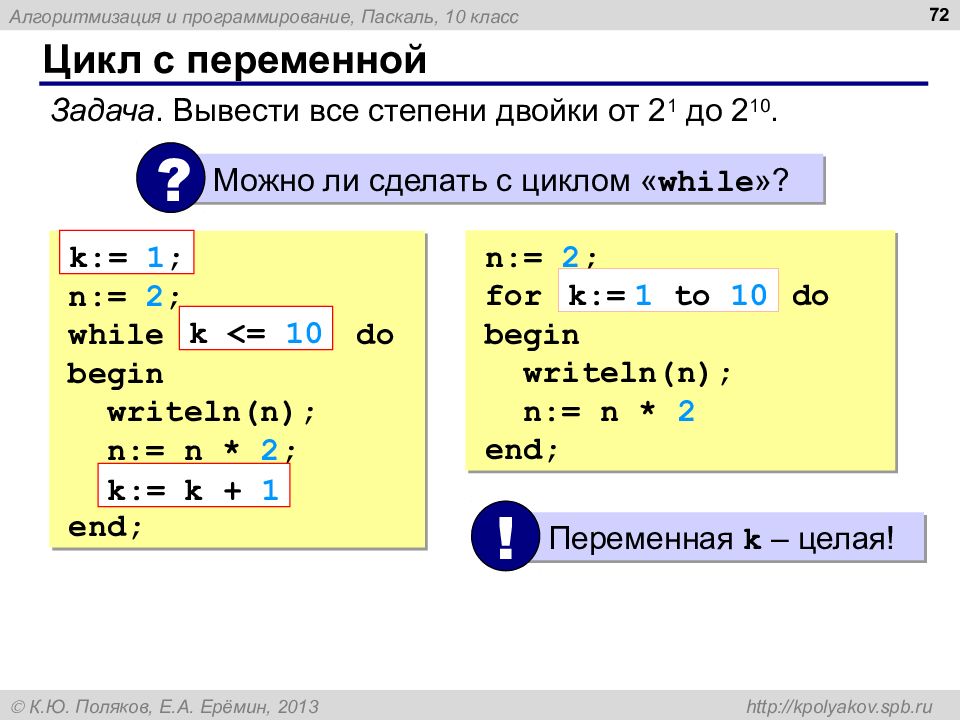
Task: Click the task statement 'Вывести все степени двойки'
Action: pos(385,111)
